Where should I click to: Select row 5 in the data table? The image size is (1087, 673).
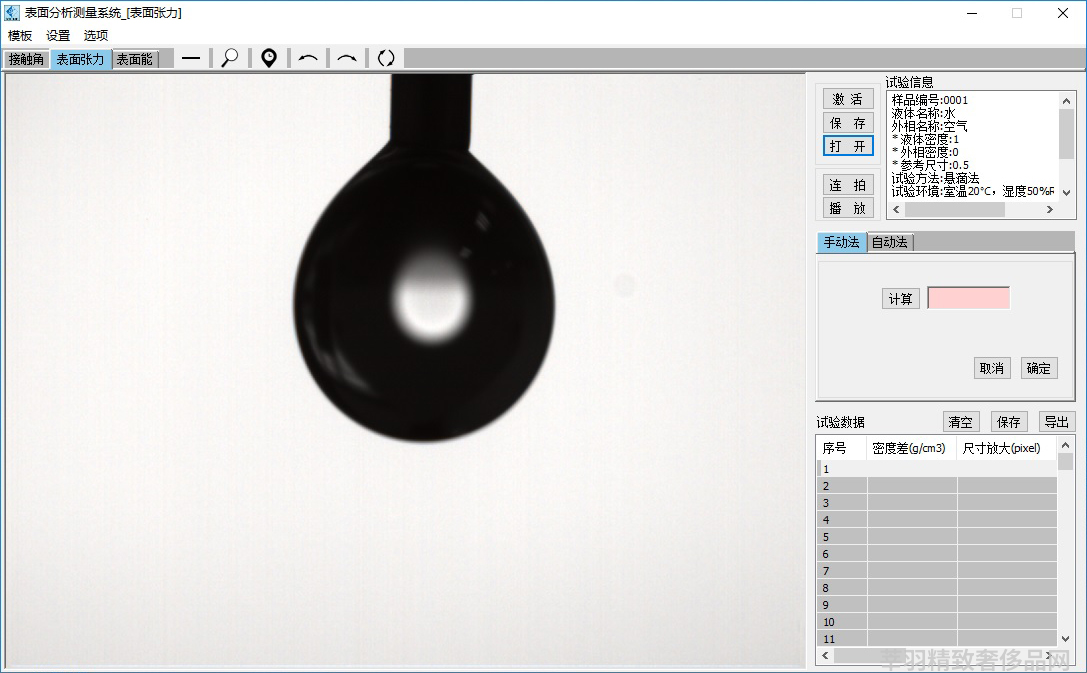click(x=937, y=536)
